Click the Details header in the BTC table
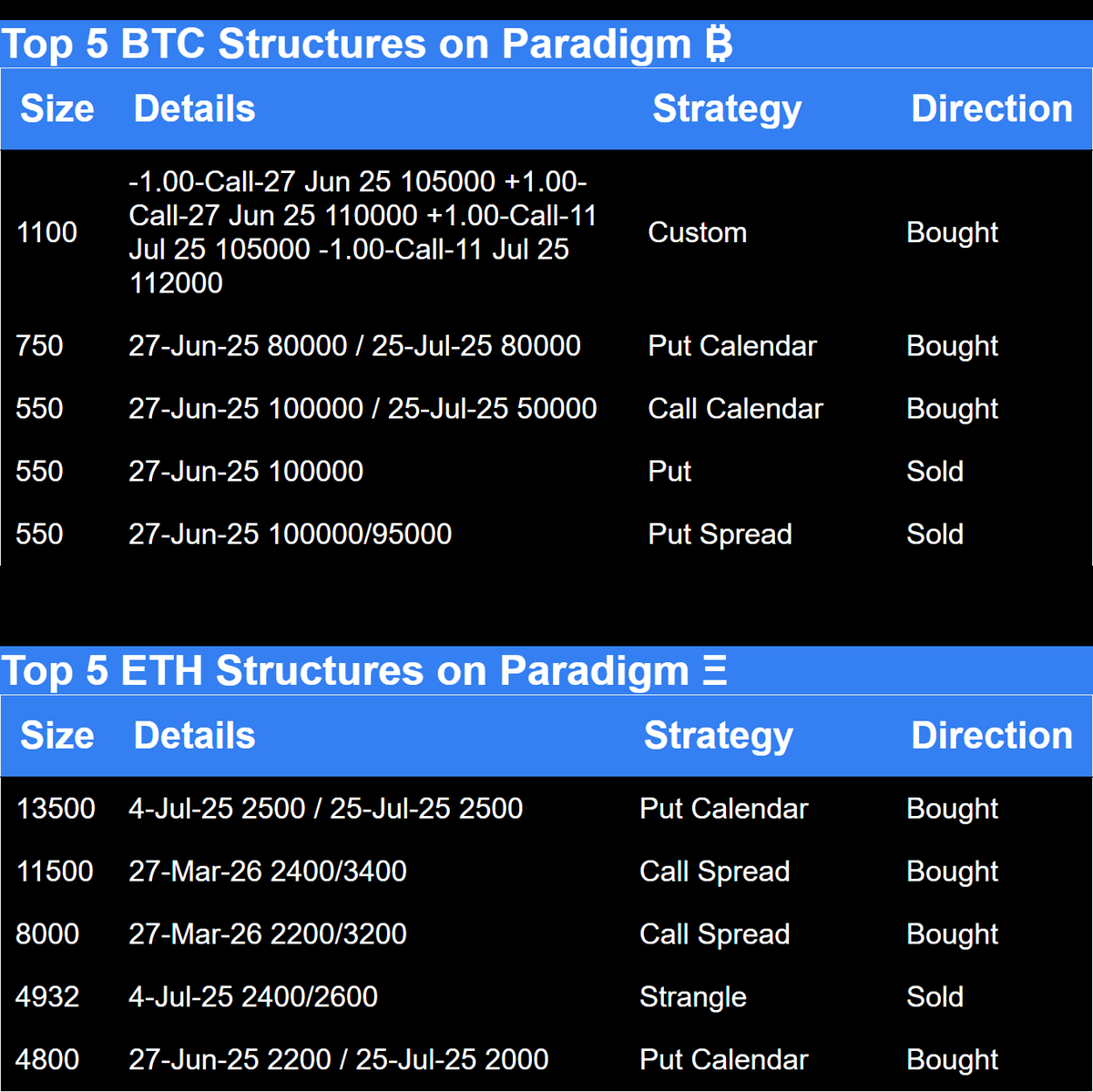The width and height of the screenshot is (1093, 1092). point(194,108)
